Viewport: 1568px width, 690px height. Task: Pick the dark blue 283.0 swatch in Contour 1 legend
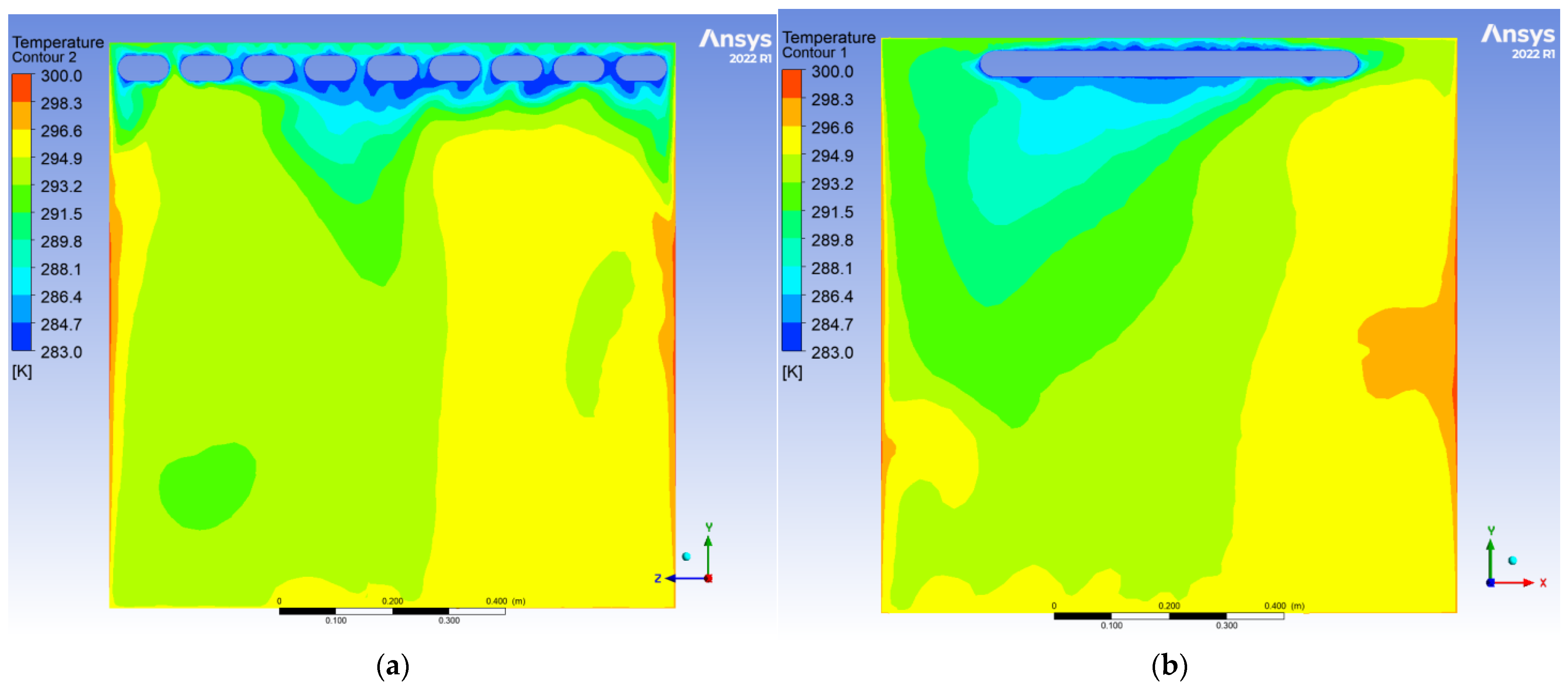coord(792,337)
